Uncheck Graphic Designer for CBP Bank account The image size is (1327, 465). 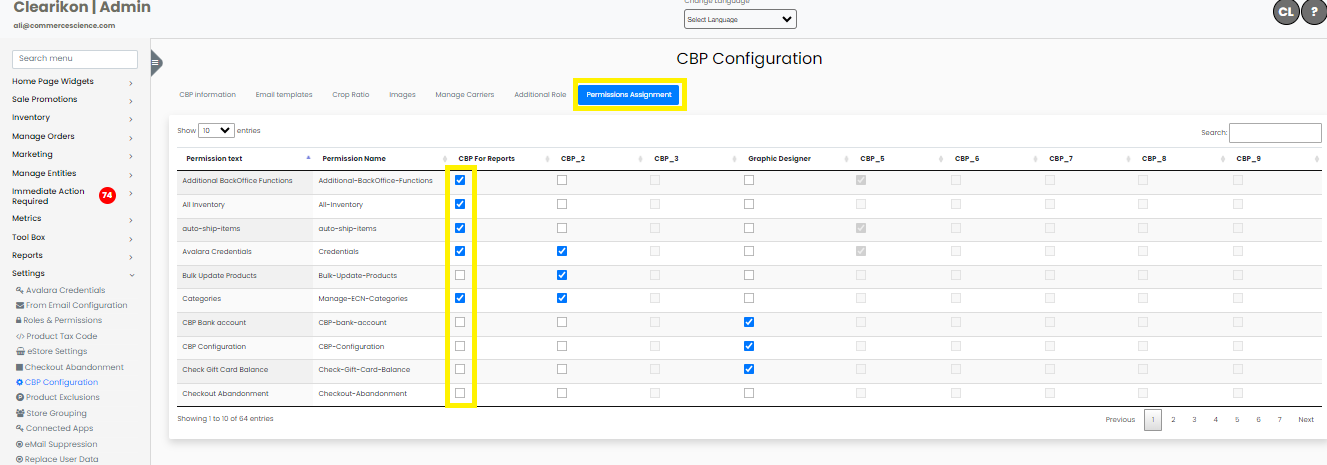coord(749,322)
